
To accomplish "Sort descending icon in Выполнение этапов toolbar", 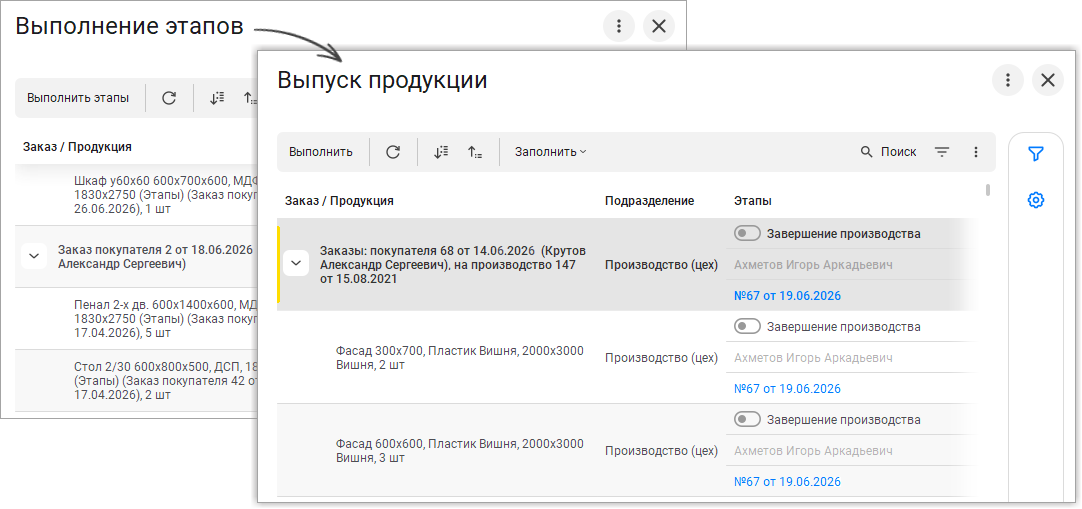I will tap(217, 98).
